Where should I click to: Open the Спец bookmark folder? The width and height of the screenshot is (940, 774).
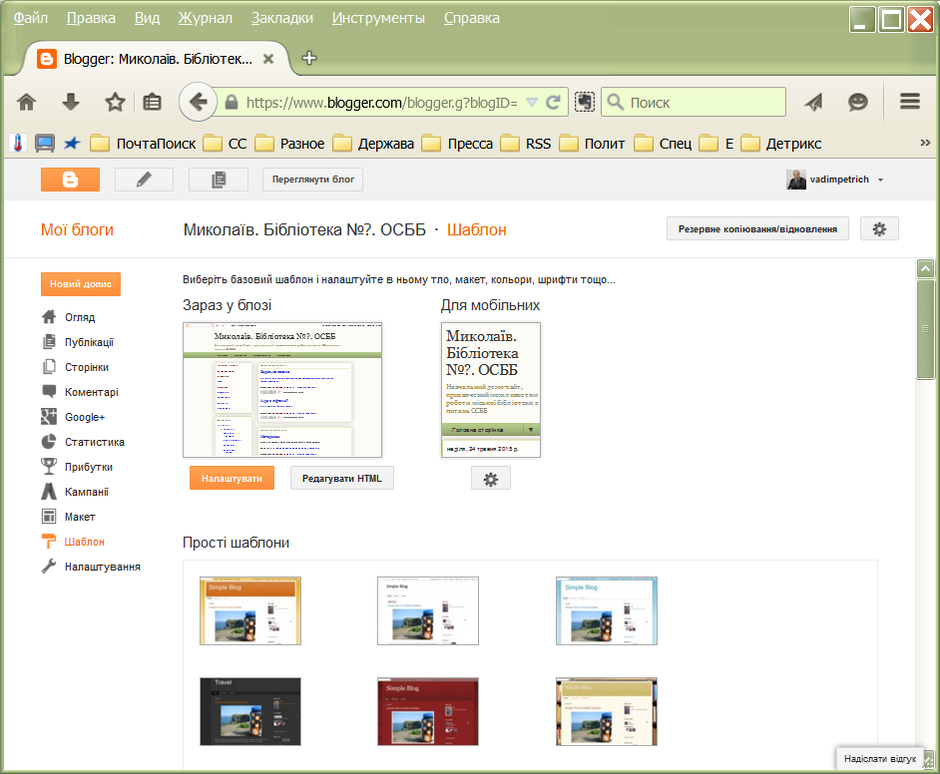pyautogui.click(x=663, y=144)
